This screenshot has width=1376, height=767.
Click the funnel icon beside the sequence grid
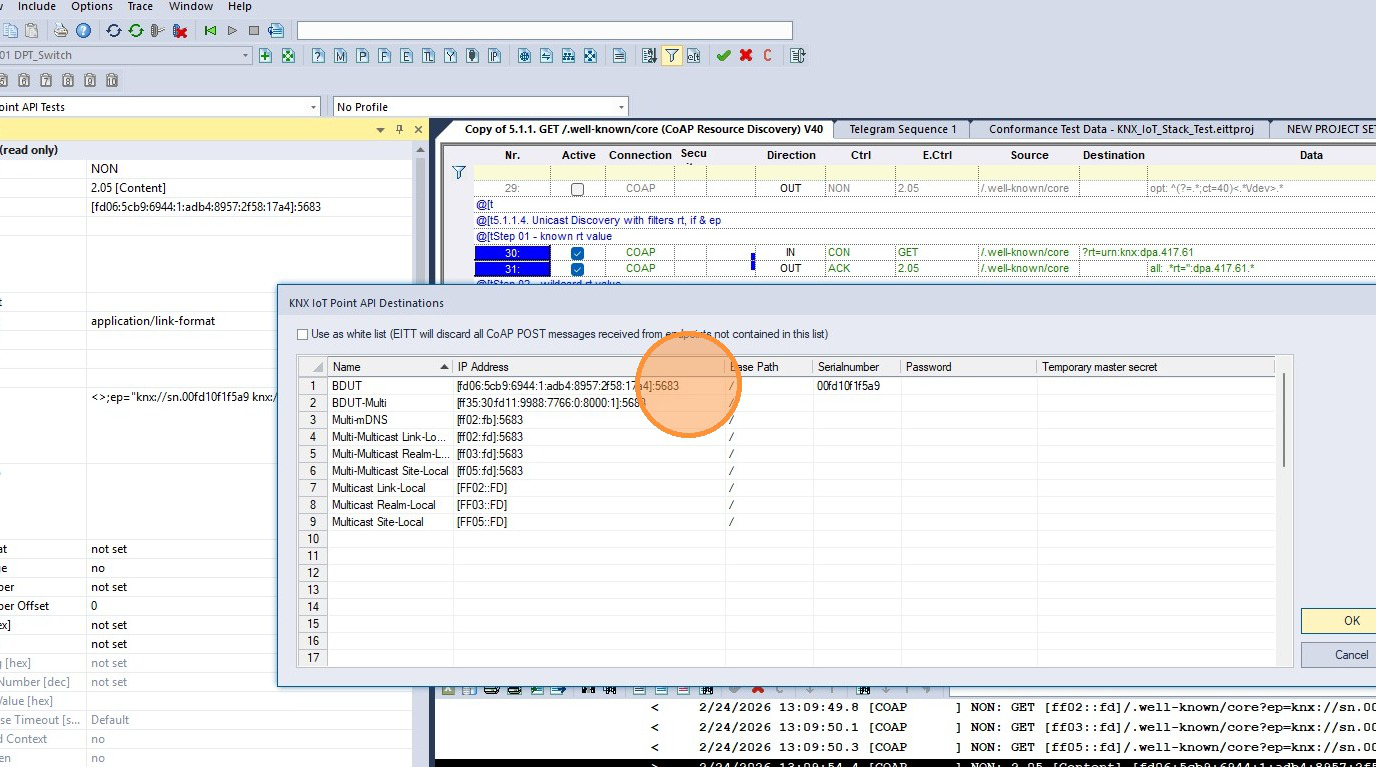(459, 172)
